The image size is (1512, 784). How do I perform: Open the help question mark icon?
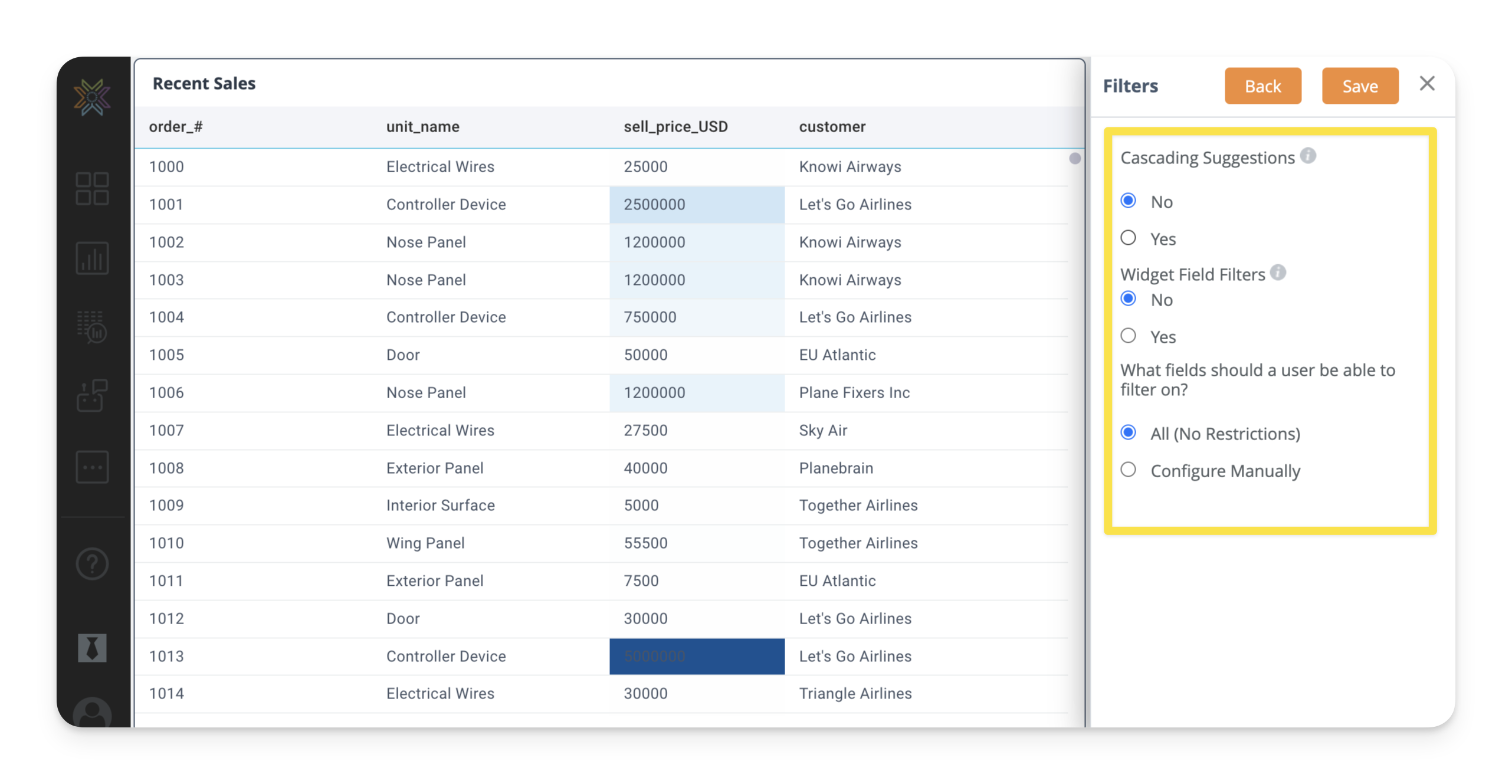click(x=92, y=564)
